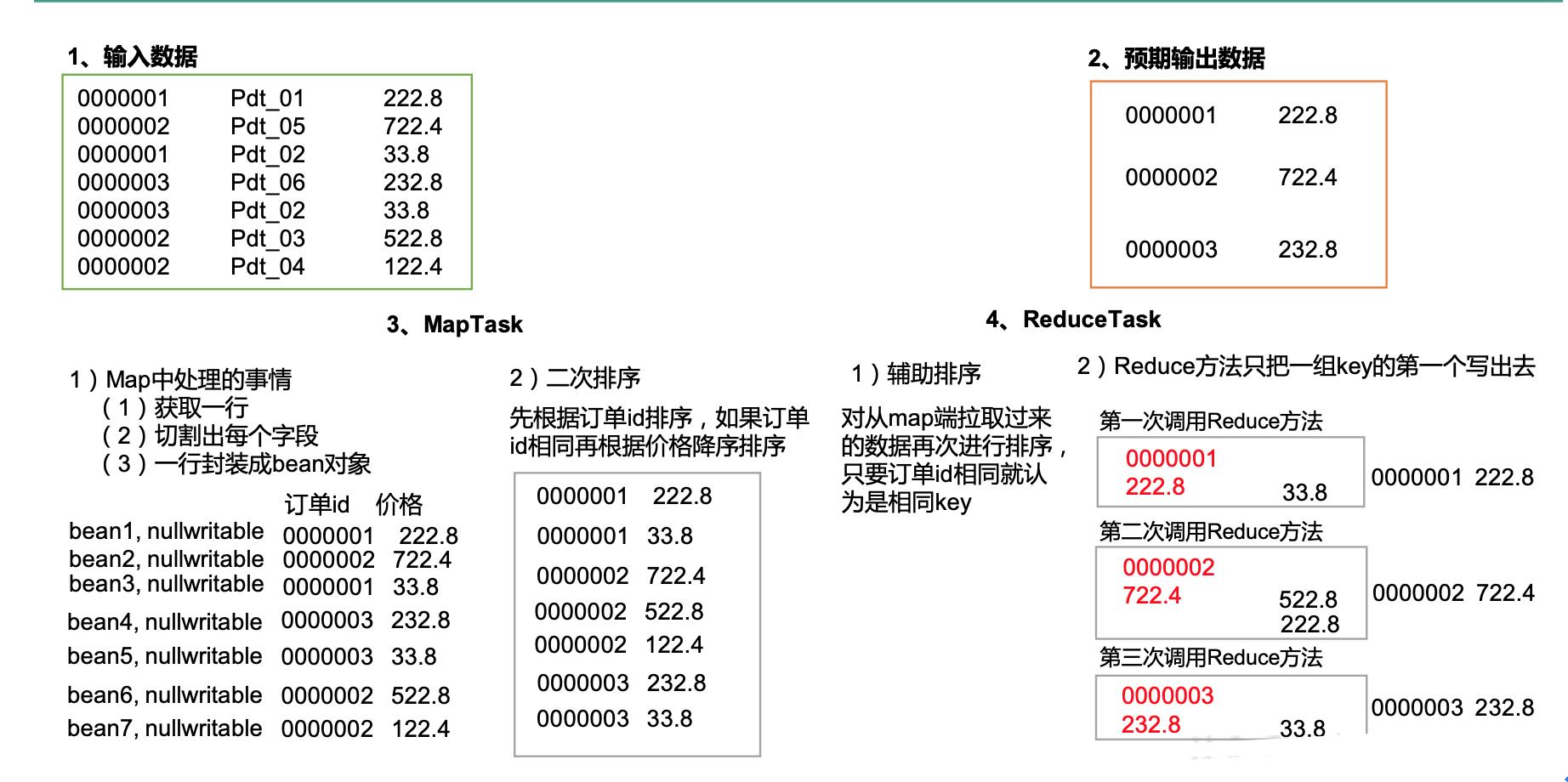Click the step "（2）切割出每个字段"

click(x=209, y=436)
